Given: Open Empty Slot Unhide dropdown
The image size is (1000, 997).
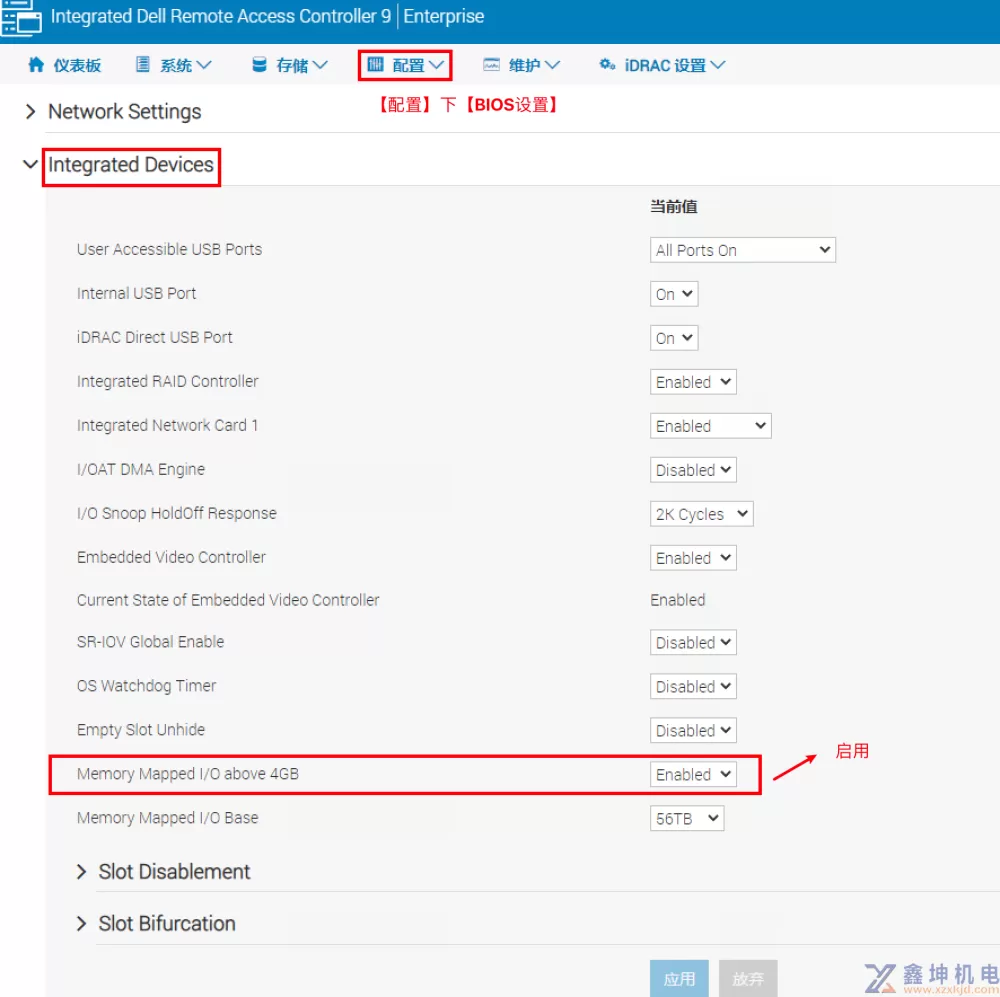Looking at the screenshot, I should (x=693, y=730).
